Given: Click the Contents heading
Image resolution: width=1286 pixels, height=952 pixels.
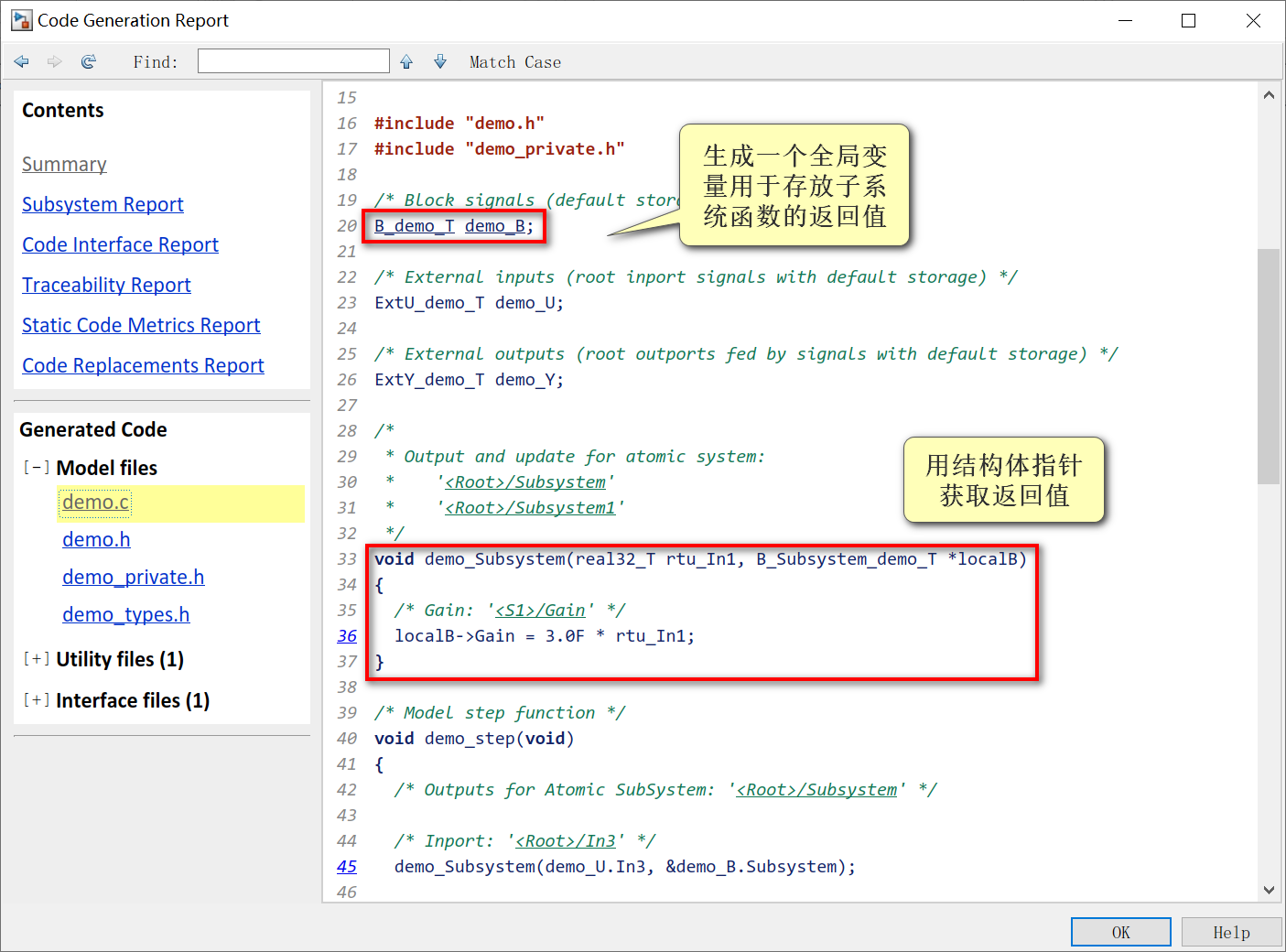Looking at the screenshot, I should click(63, 111).
